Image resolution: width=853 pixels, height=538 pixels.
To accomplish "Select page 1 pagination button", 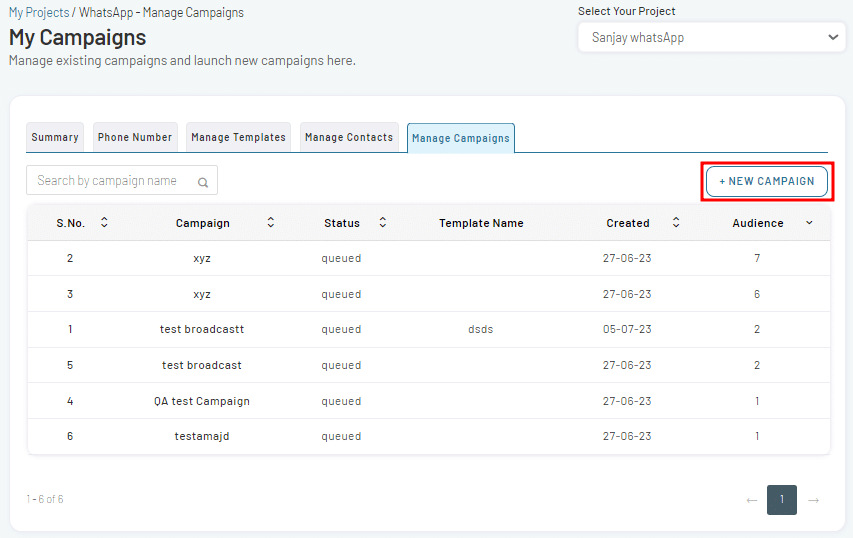I will [782, 500].
